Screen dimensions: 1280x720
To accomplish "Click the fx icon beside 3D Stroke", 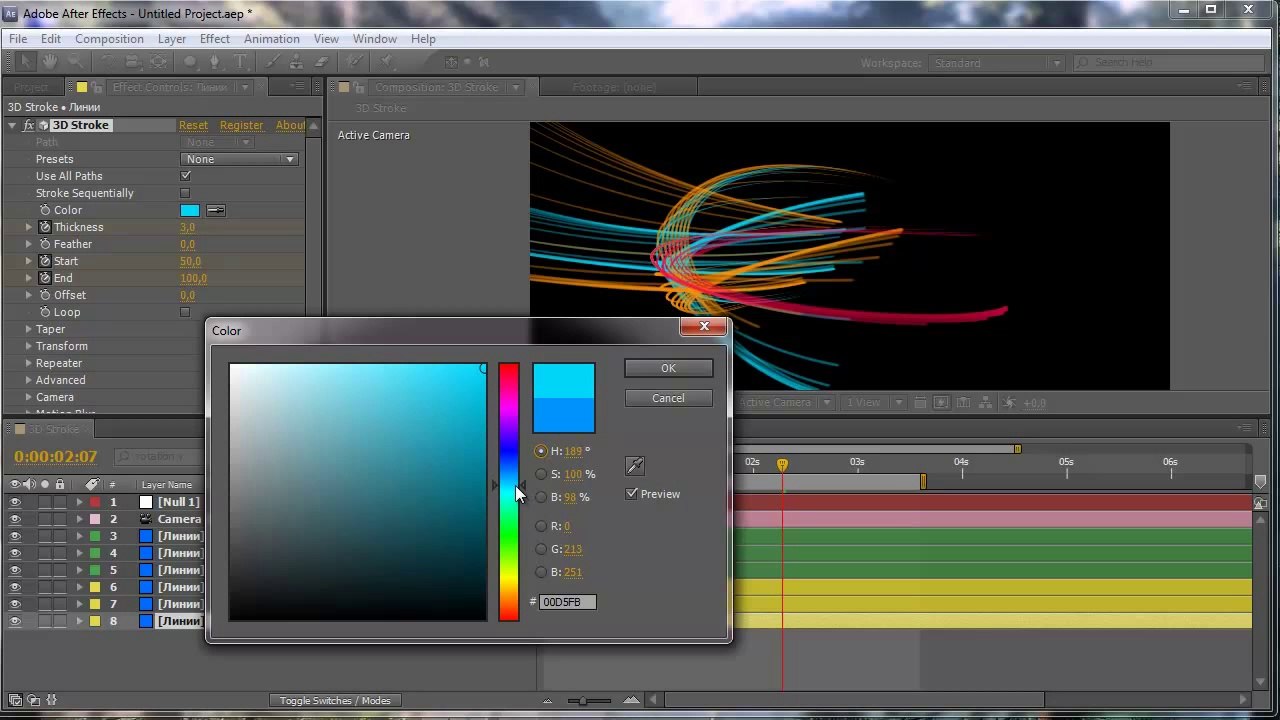I will 29,125.
